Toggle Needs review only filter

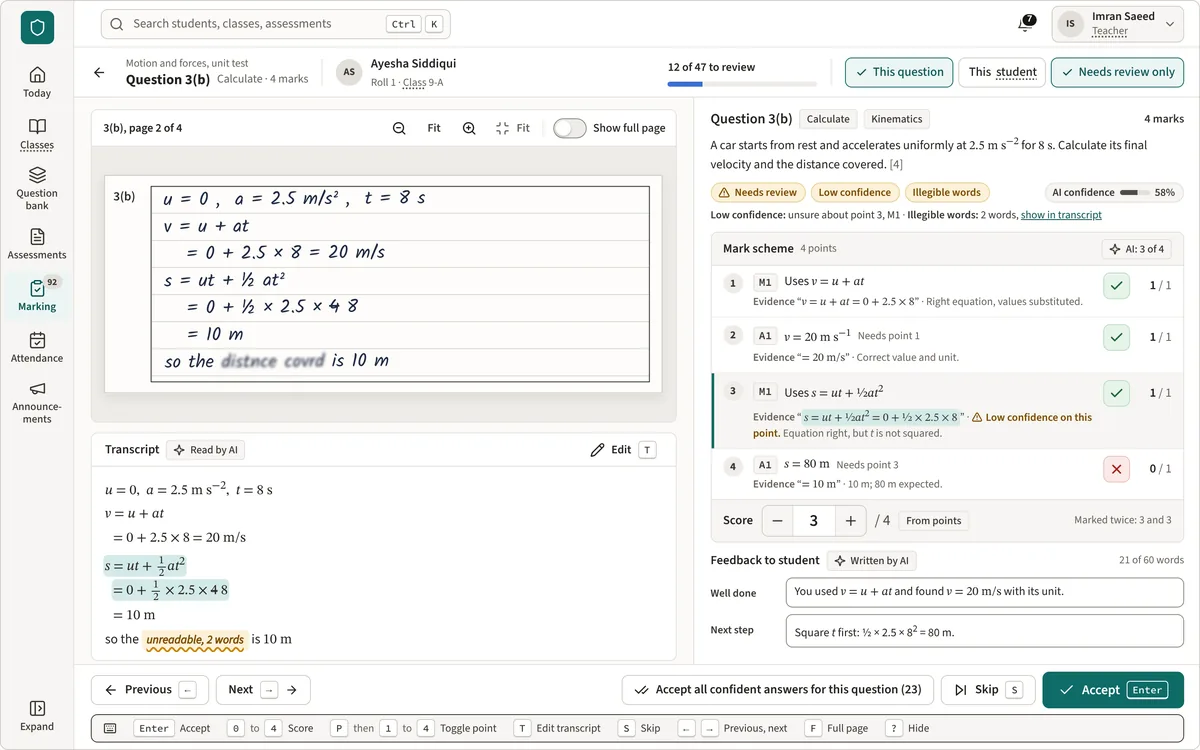(x=1117, y=72)
